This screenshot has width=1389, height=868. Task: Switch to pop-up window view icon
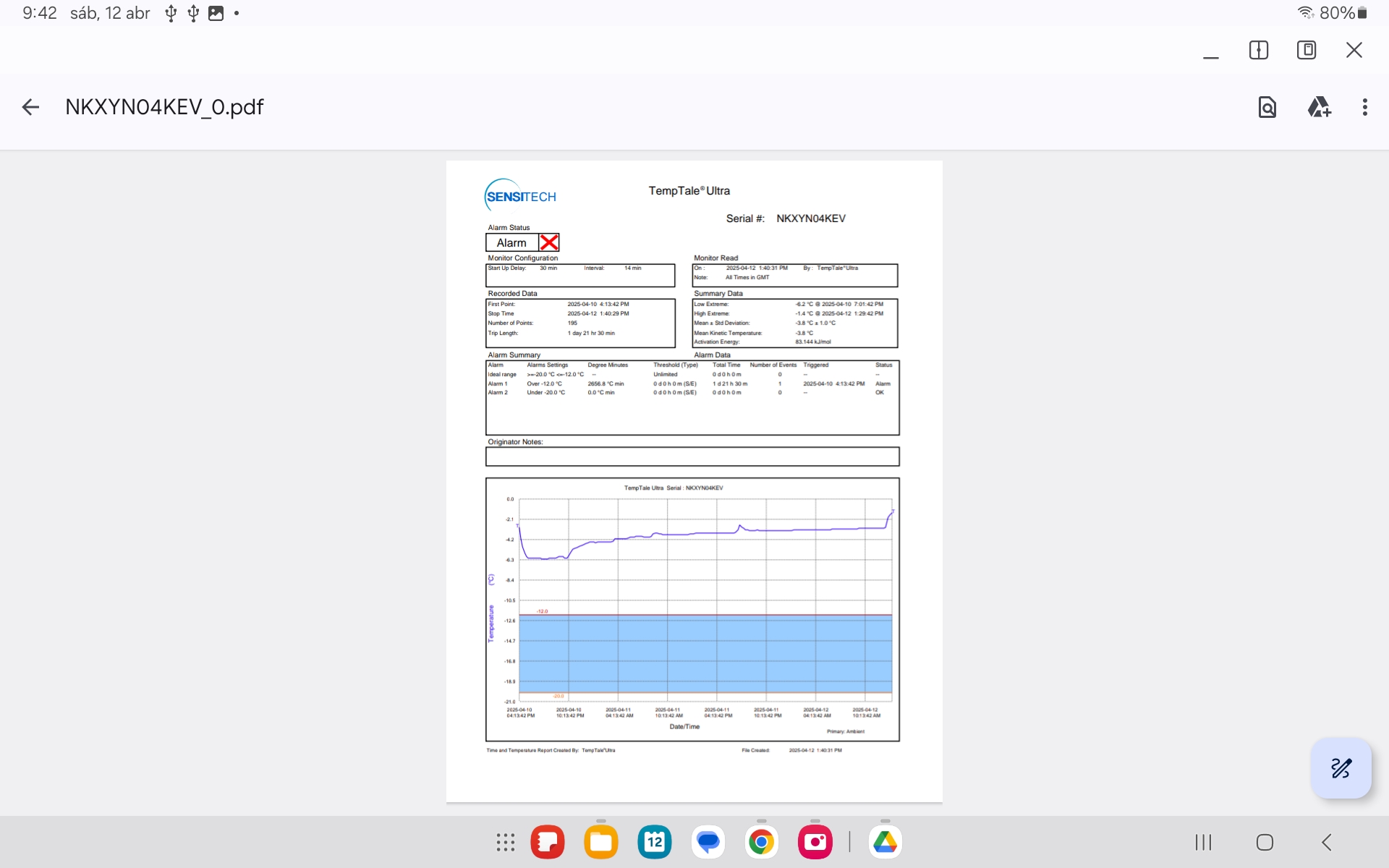coord(1307,50)
